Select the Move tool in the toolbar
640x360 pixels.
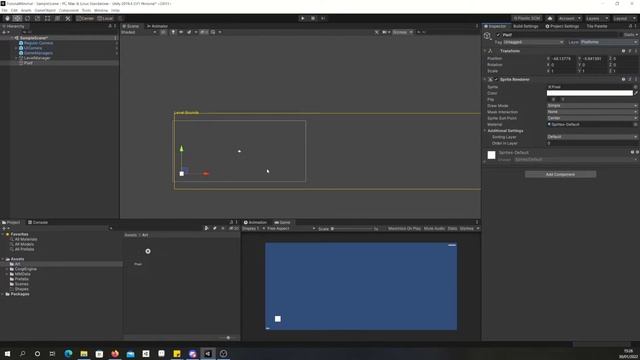coord(17,18)
